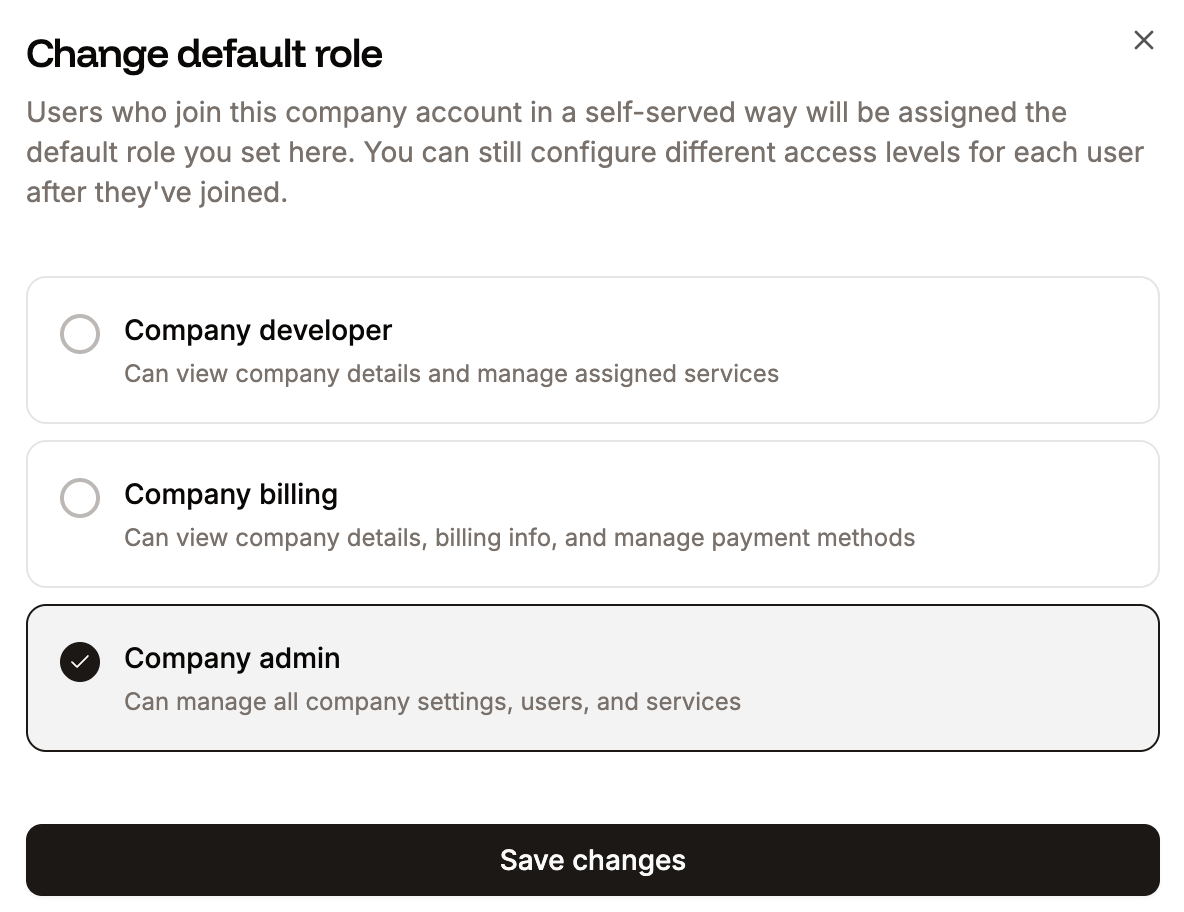1184x912 pixels.
Task: Click the Company developer label text
Action: click(x=258, y=330)
